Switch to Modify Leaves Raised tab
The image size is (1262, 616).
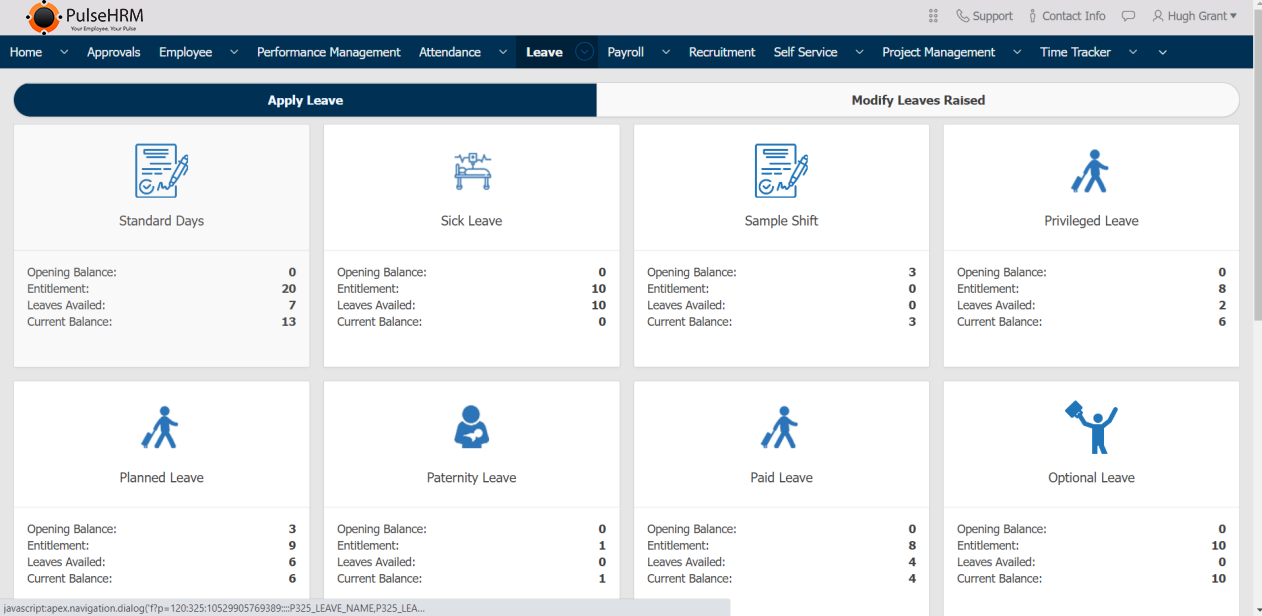(x=918, y=100)
